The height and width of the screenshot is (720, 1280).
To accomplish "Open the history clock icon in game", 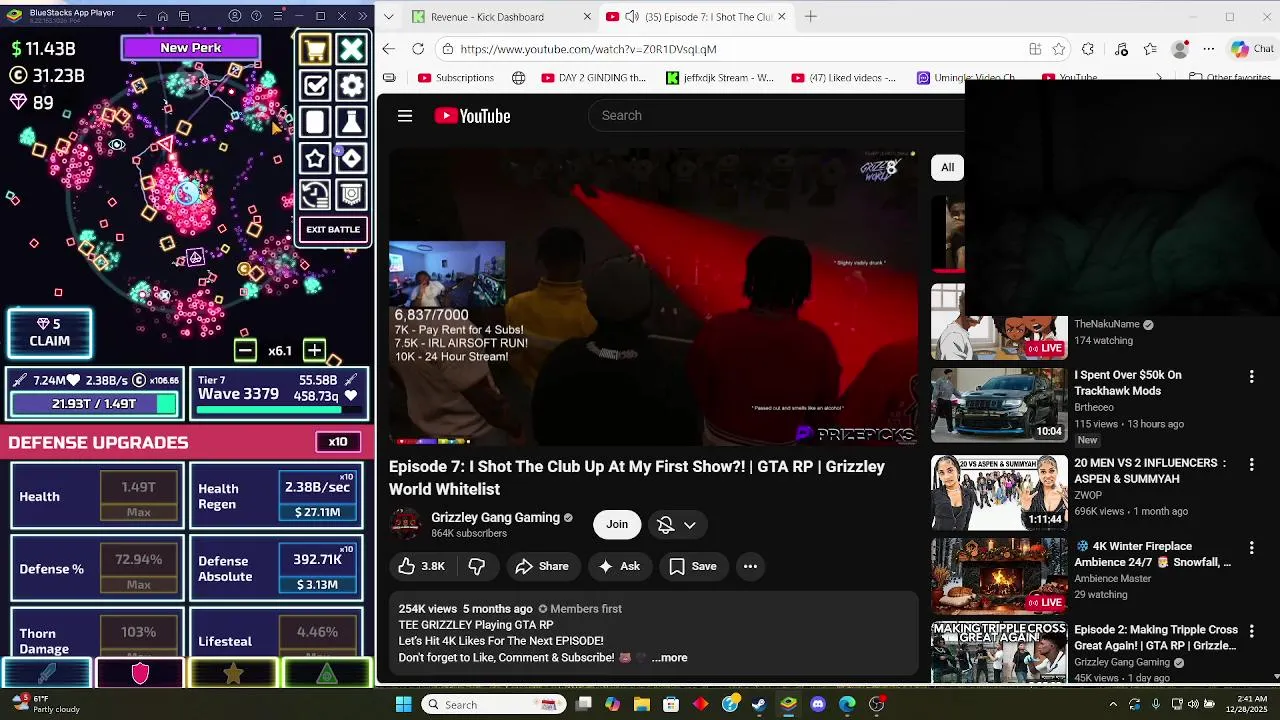I will pyautogui.click(x=315, y=194).
